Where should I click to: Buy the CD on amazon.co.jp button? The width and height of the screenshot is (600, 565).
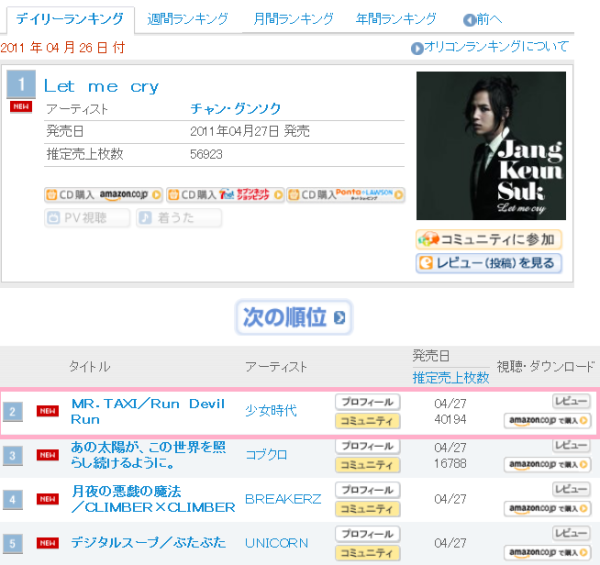click(x=103, y=195)
